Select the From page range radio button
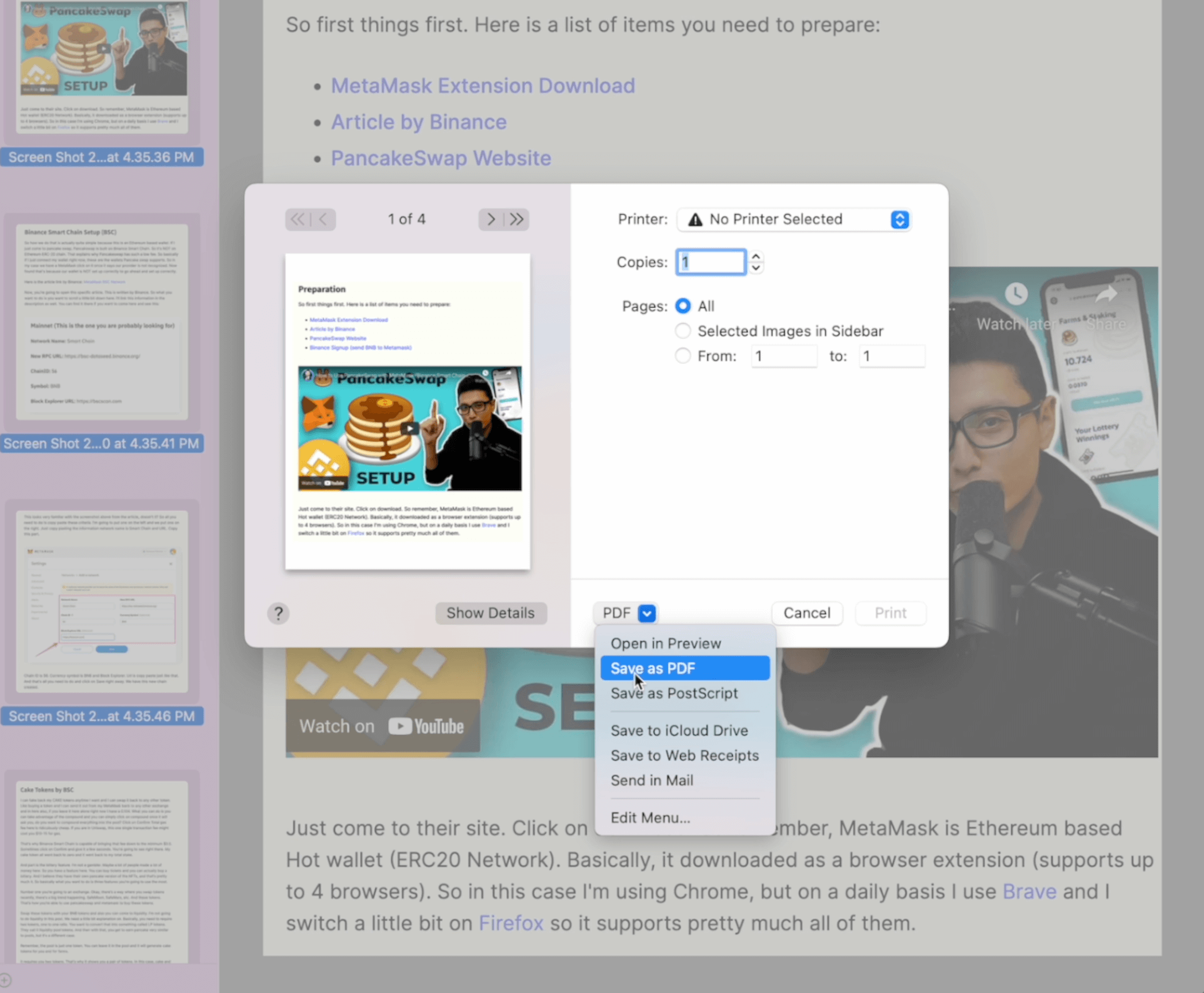The image size is (1204, 993). coord(683,356)
